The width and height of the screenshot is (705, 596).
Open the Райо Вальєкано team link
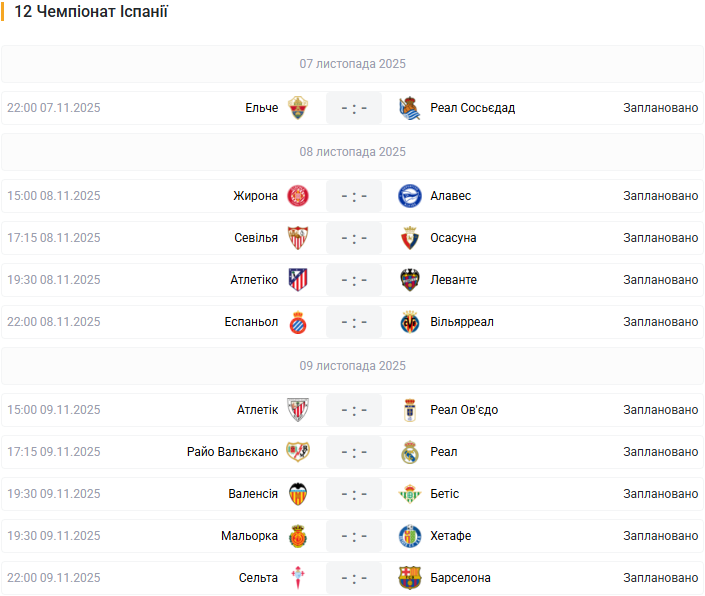(x=233, y=452)
